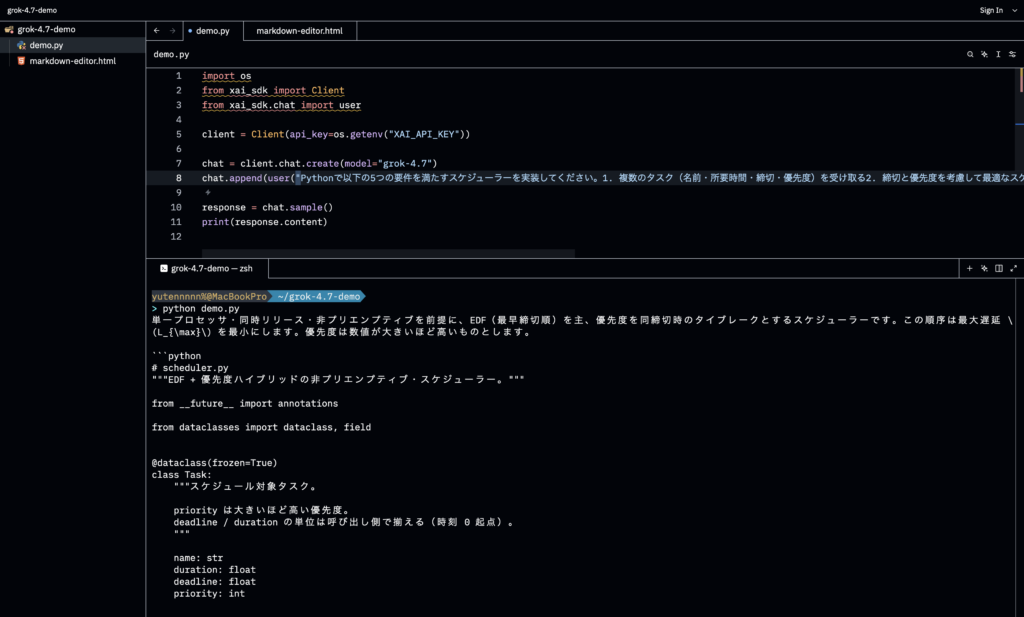
Task: Click 'priority: int' in terminal output
Action: click(x=209, y=593)
